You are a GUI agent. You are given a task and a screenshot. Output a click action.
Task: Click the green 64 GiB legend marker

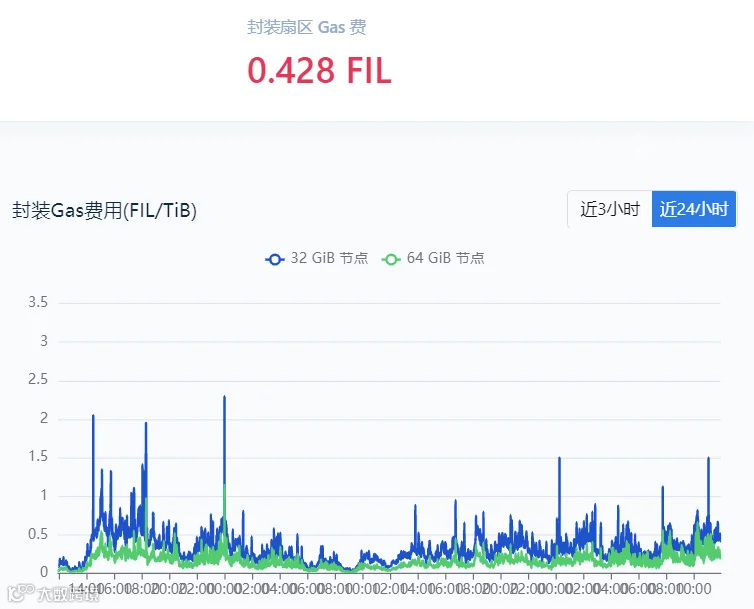click(x=391, y=259)
